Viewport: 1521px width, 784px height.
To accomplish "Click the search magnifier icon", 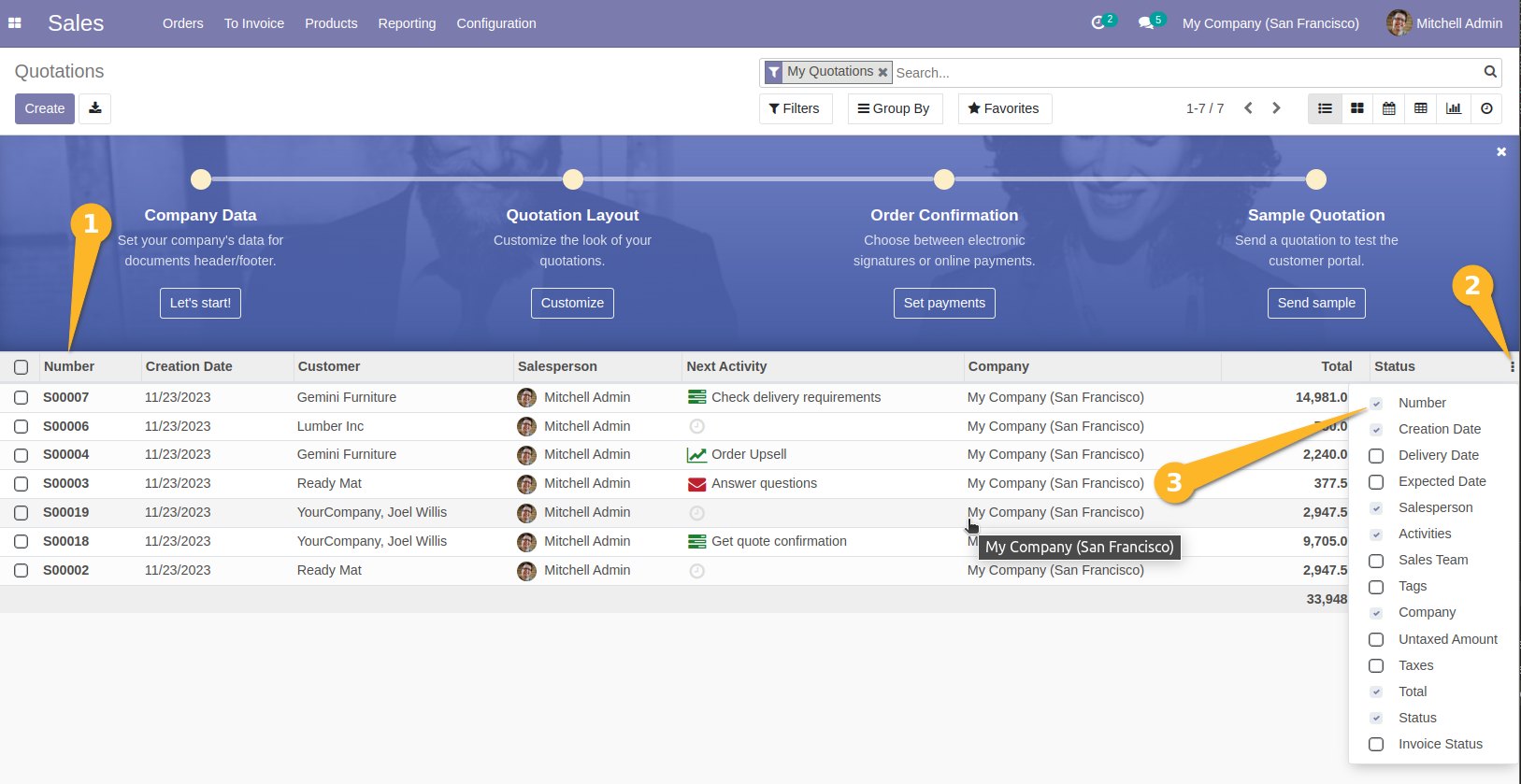I will 1490,72.
